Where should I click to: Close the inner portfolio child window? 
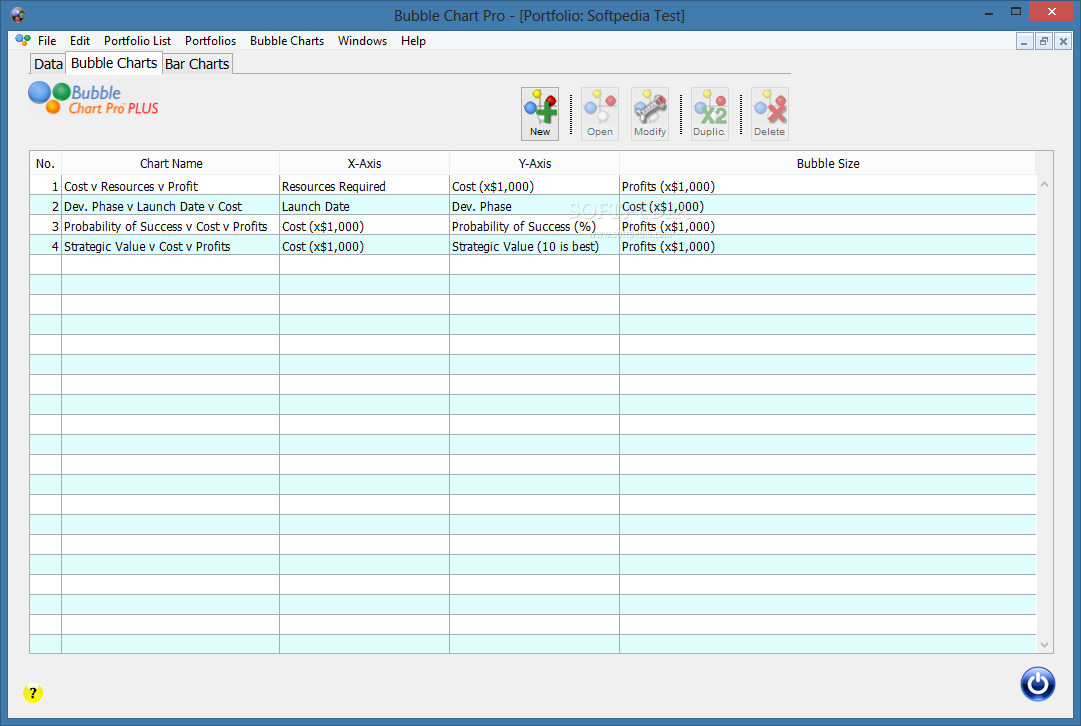coord(1063,41)
